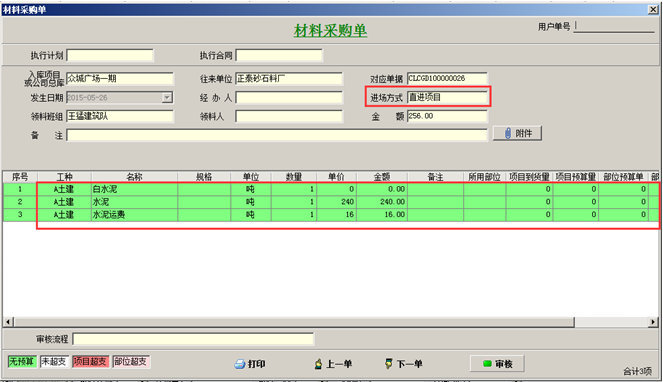The image size is (663, 382).
Task: Select the 部位超支 legend swatch
Action: (130, 362)
